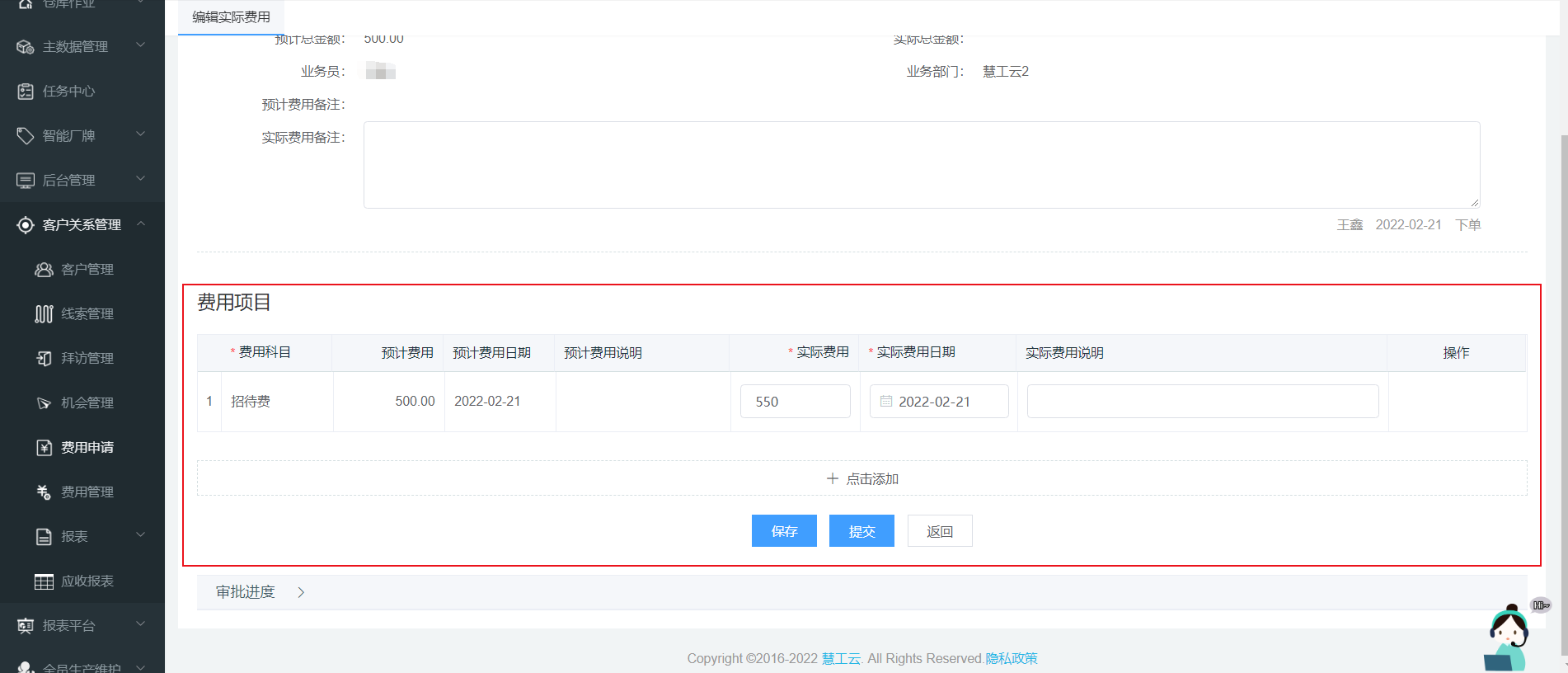Click the 拜访管理 sidebar icon
The width and height of the screenshot is (1568, 673).
tap(44, 359)
